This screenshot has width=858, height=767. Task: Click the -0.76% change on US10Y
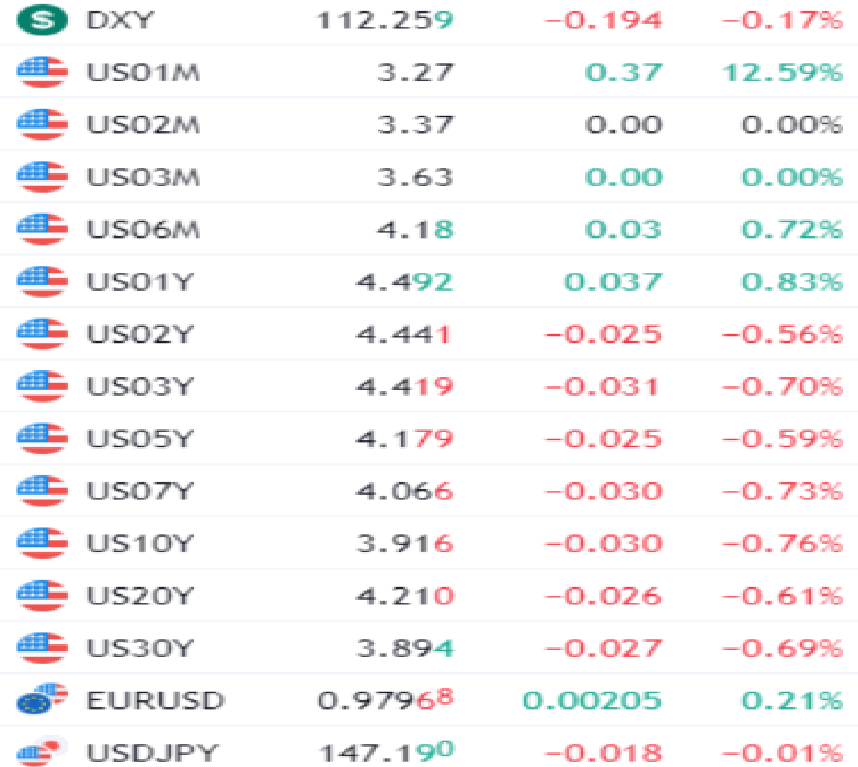tap(782, 543)
